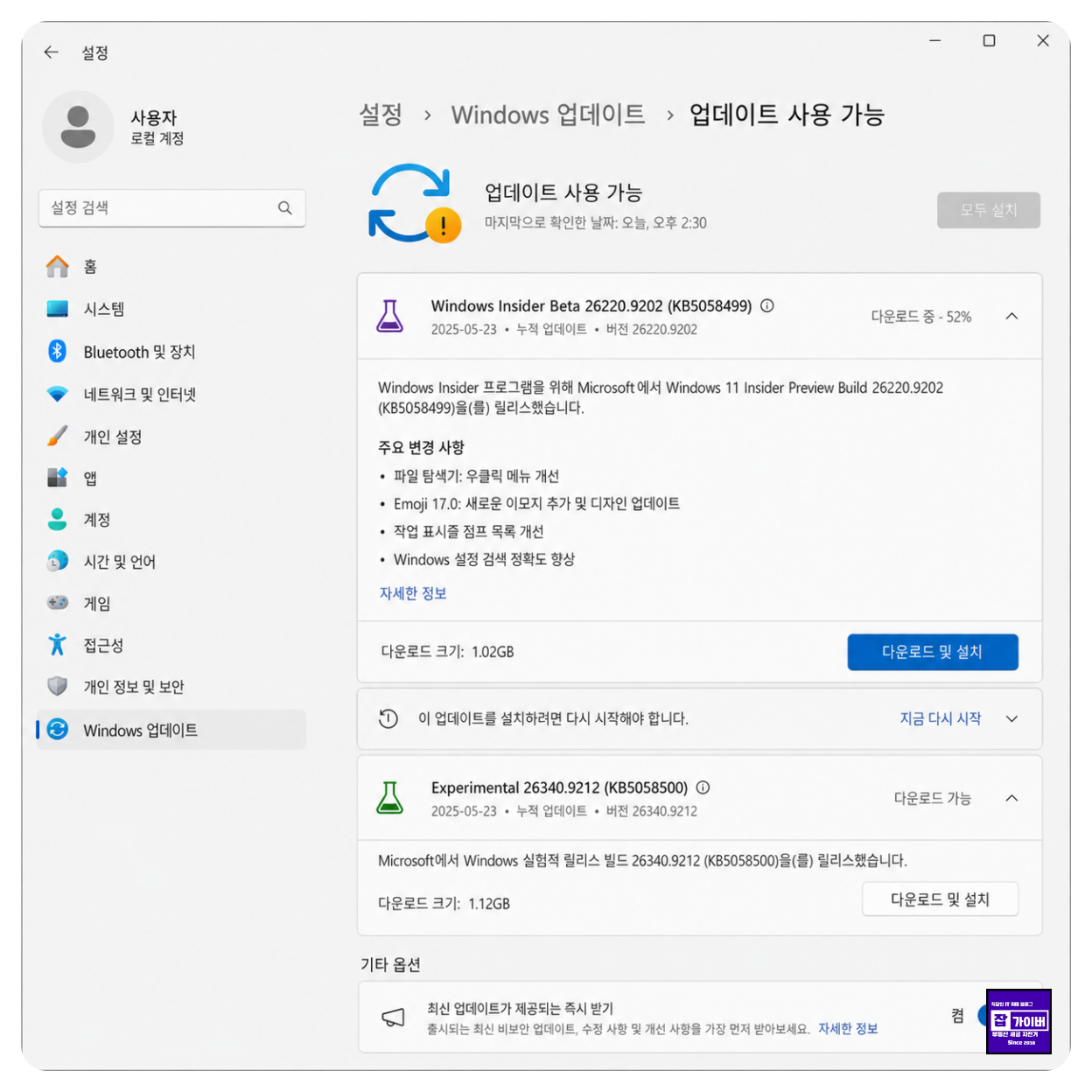The height and width of the screenshot is (1092, 1092).
Task: Open 접근성 page
Action: tap(172, 645)
